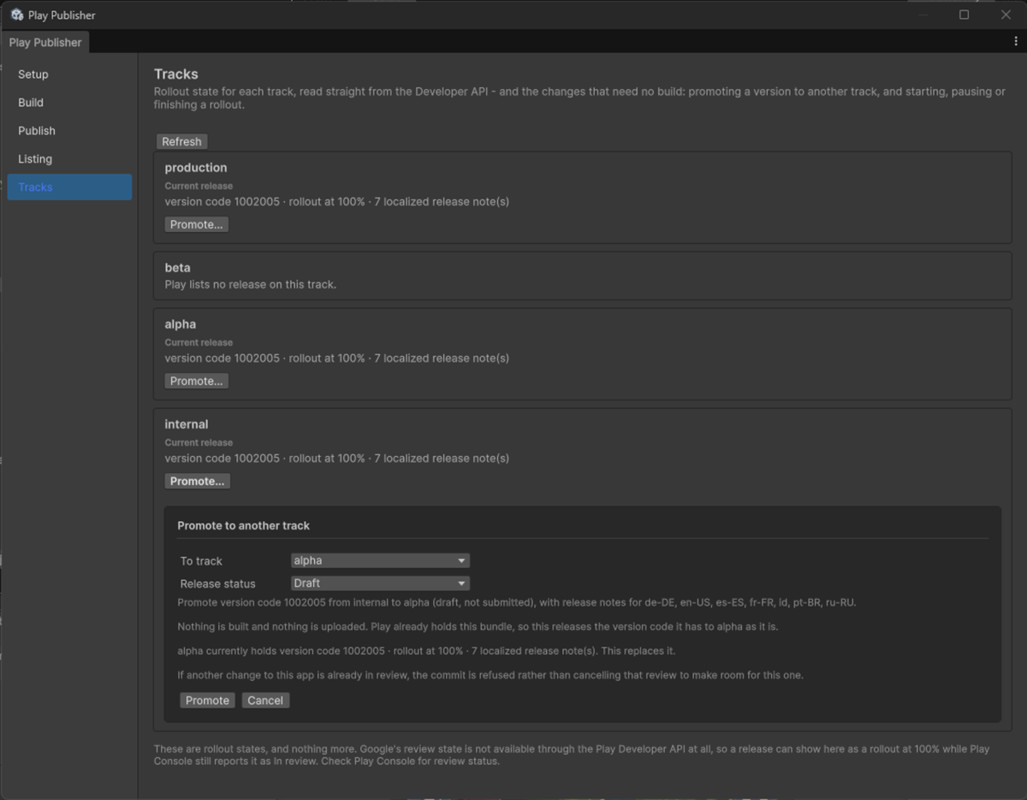This screenshot has width=1027, height=800.
Task: Confirm promotion with the Promote button
Action: pyautogui.click(x=207, y=700)
